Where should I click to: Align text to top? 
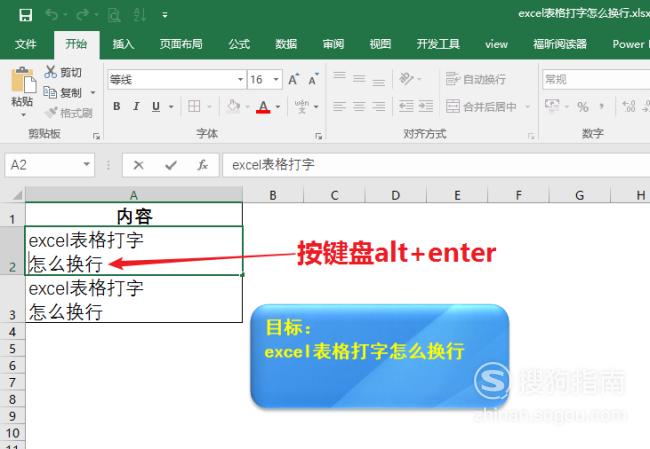340,77
